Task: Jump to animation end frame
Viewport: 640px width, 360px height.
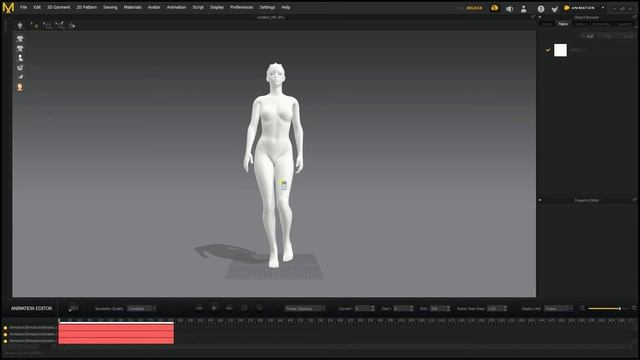Action: [x=229, y=308]
